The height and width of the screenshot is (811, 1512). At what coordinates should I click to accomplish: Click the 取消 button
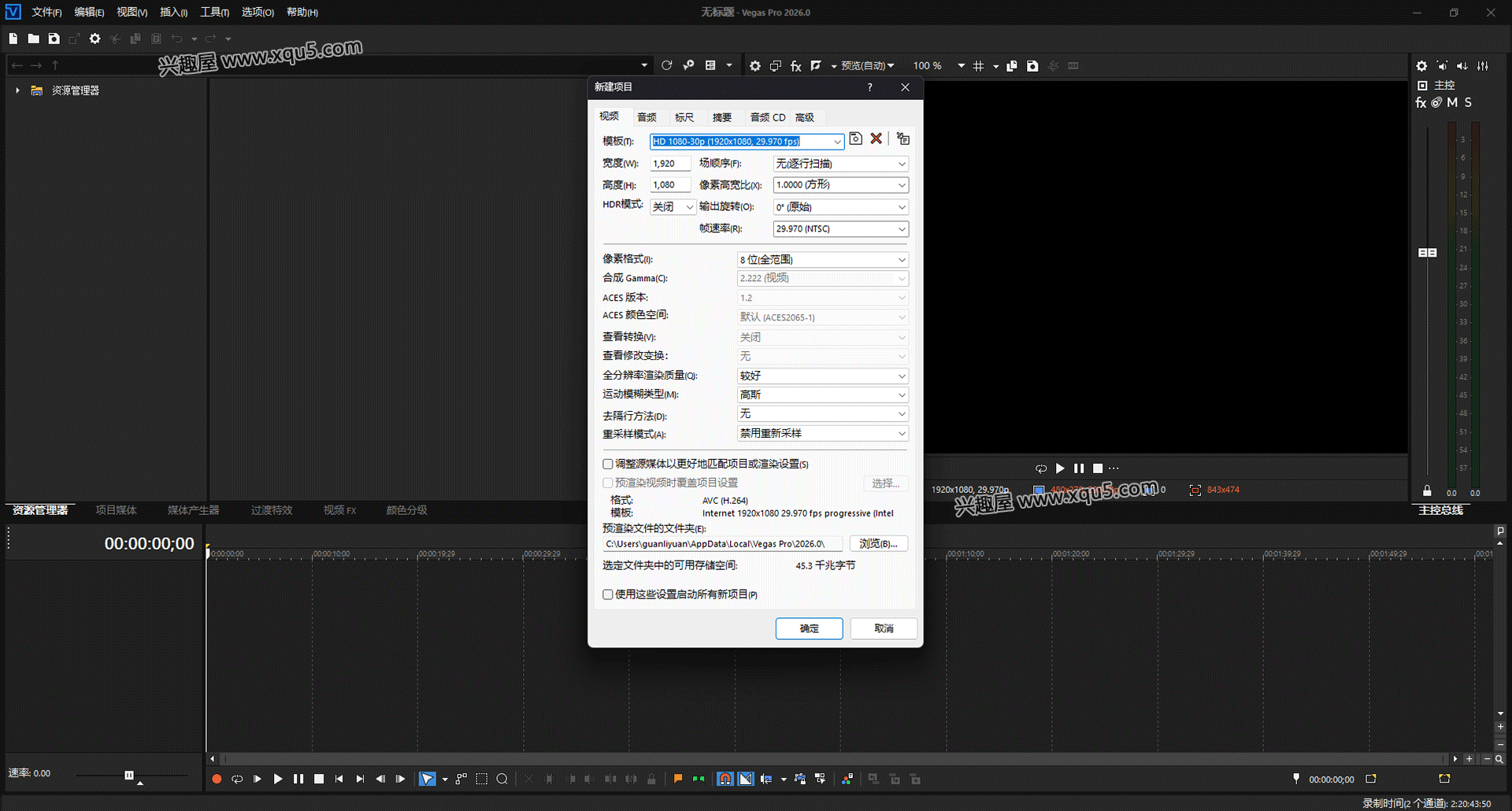884,628
